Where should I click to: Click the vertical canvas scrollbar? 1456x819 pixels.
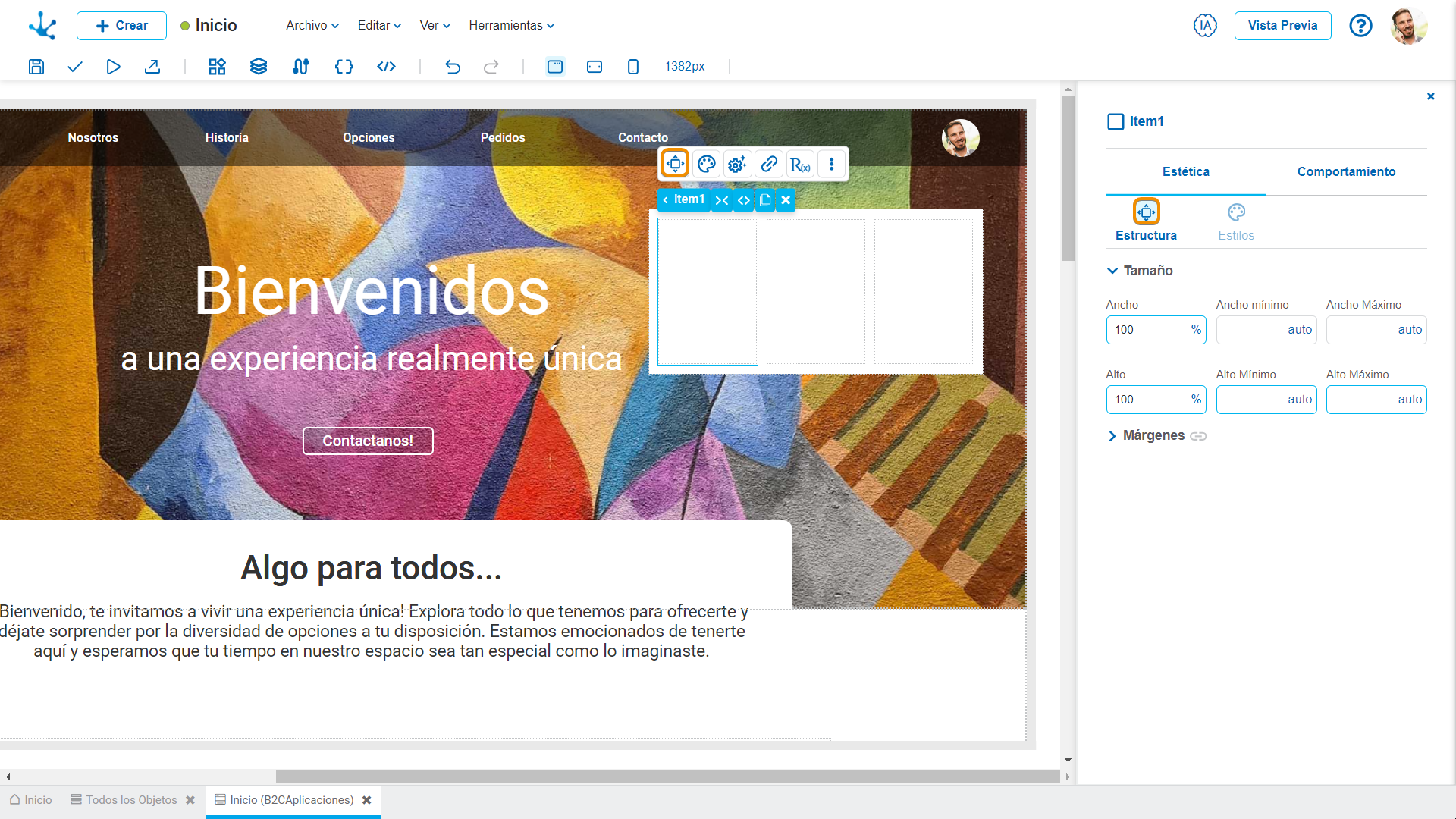click(1068, 178)
